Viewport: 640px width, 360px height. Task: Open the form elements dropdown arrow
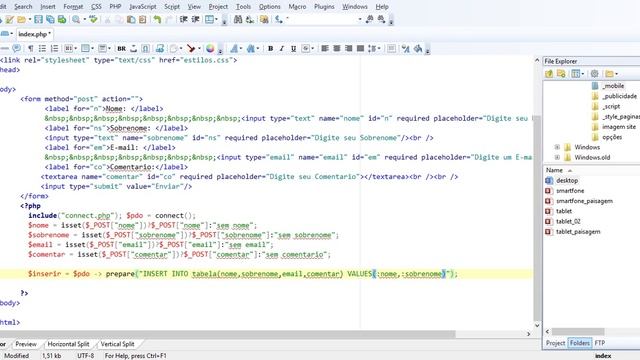[x=109, y=49]
